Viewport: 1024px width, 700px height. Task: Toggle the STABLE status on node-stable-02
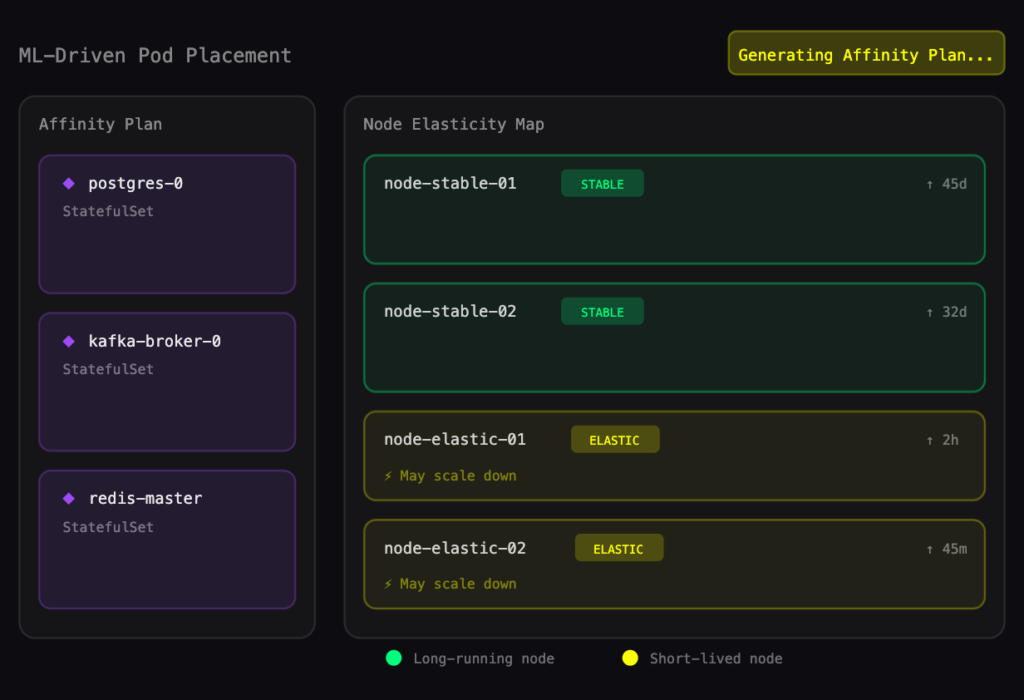[602, 311]
